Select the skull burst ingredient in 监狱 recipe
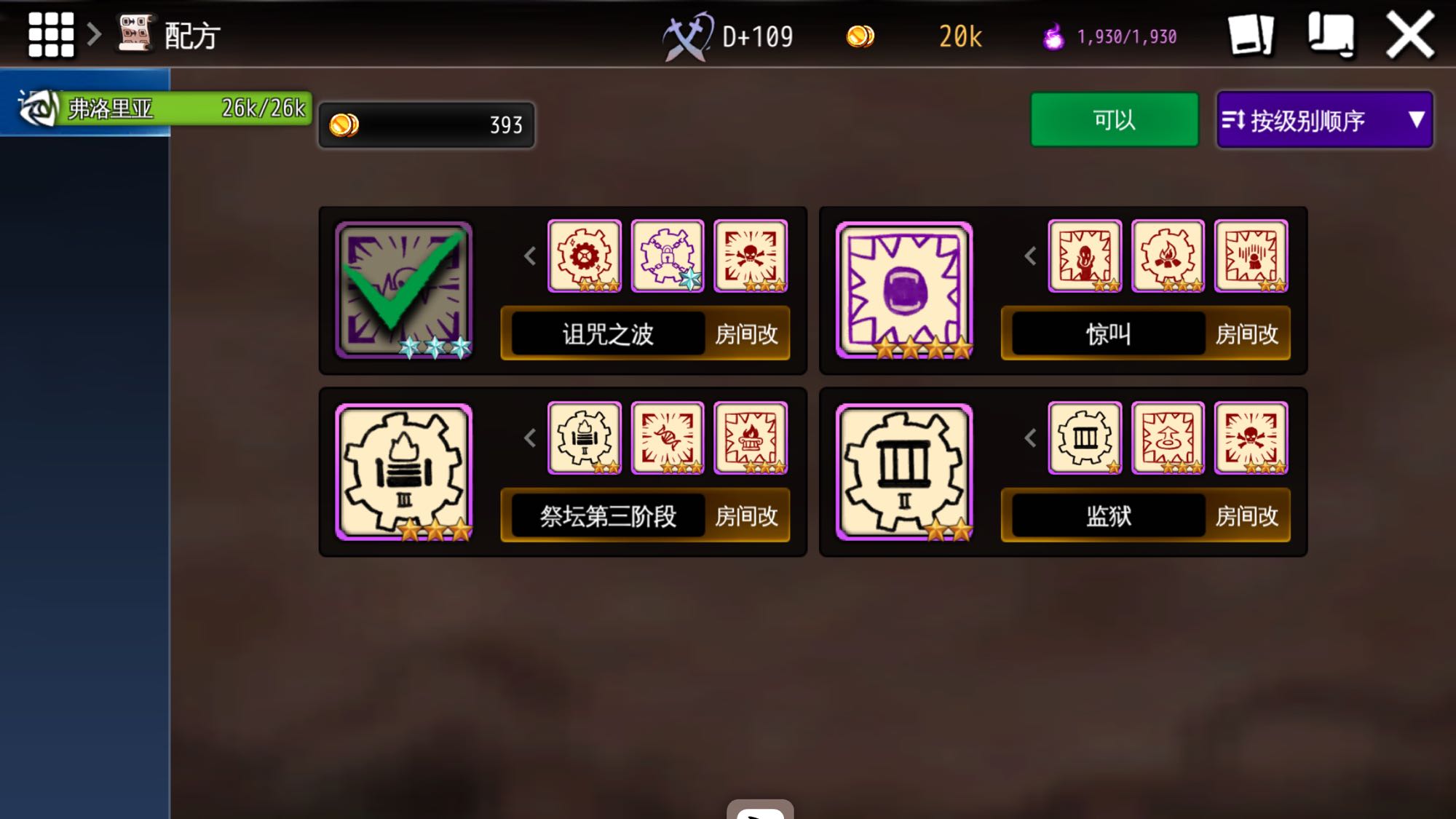Screen dimensions: 1456x819 [x=1251, y=438]
